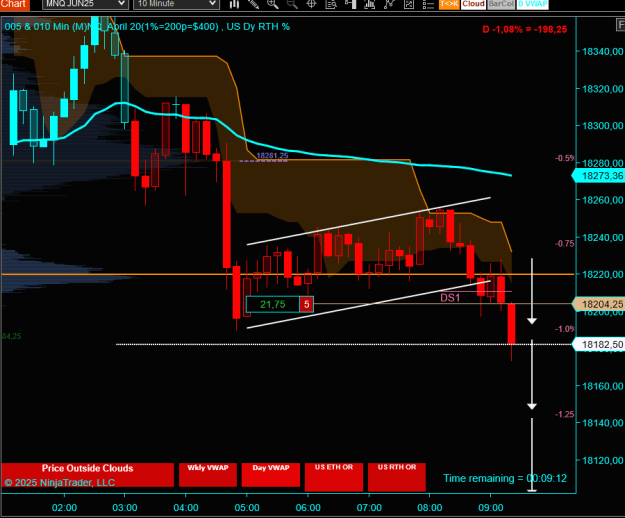Screen dimensions: 625x518
Task: Open the data box icon
Action: click(x=331, y=4)
